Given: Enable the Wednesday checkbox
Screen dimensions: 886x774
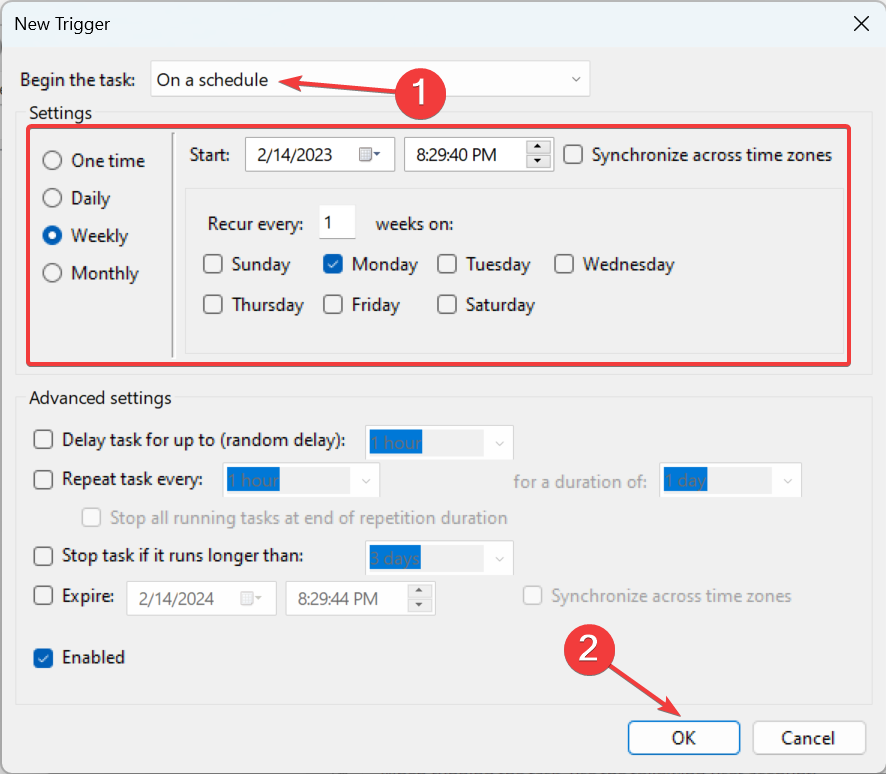Looking at the screenshot, I should click(564, 264).
